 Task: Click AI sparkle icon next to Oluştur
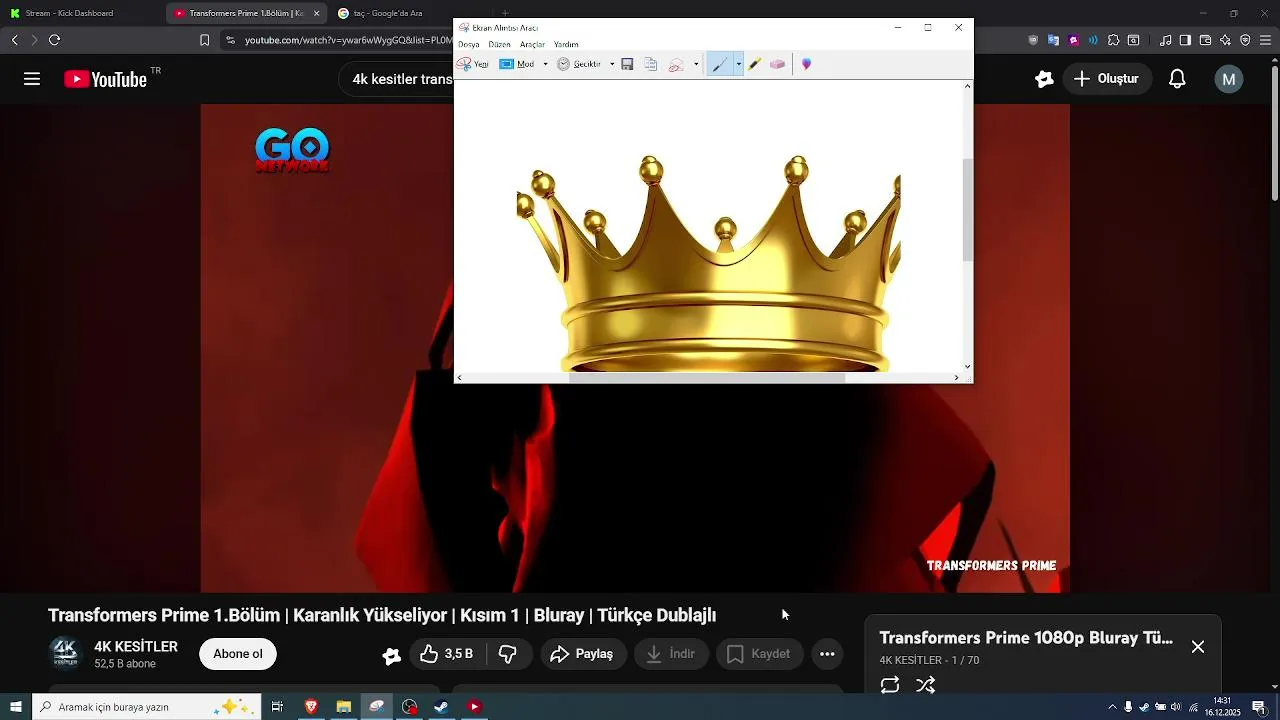pyautogui.click(x=1045, y=79)
